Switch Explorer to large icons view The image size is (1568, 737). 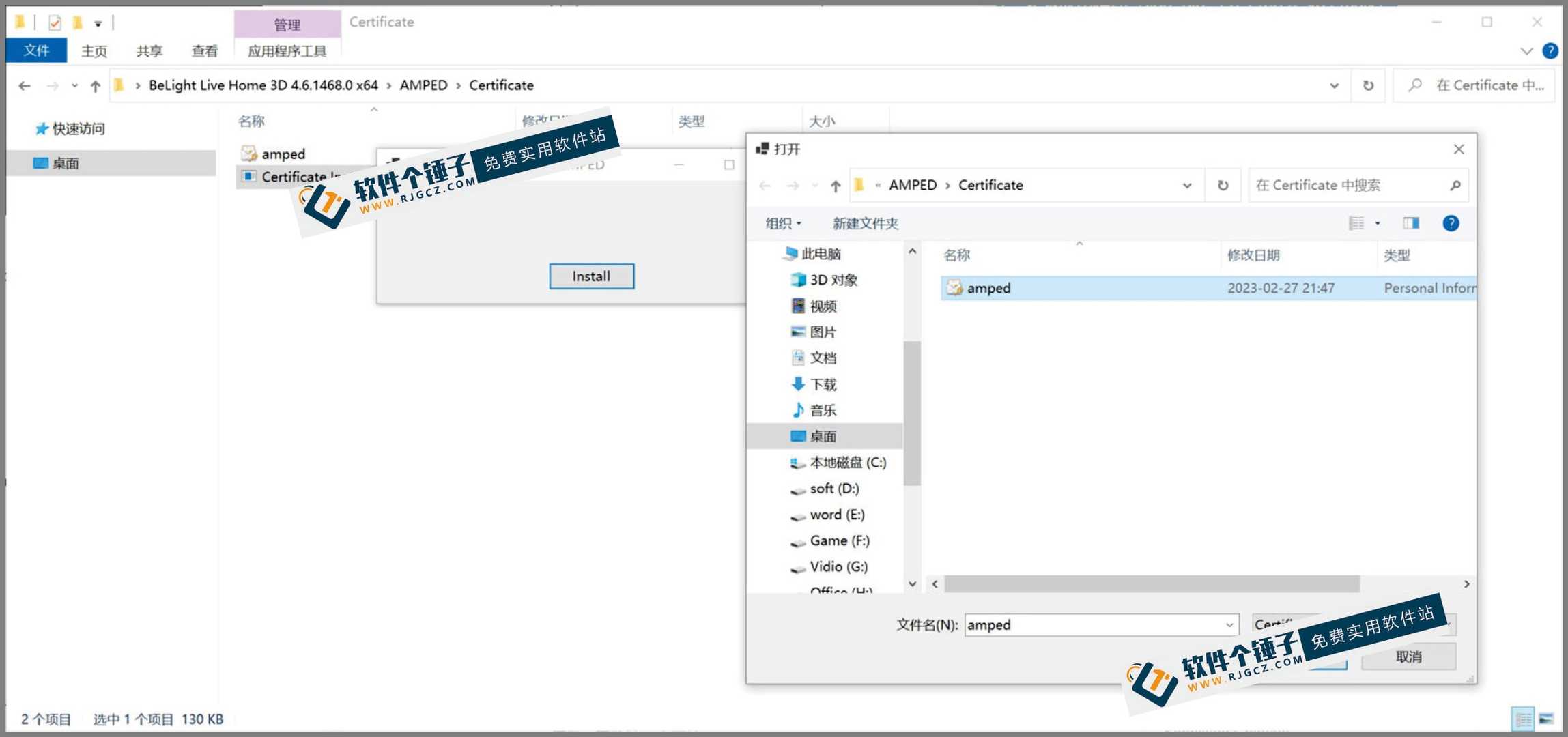pos(1546,719)
